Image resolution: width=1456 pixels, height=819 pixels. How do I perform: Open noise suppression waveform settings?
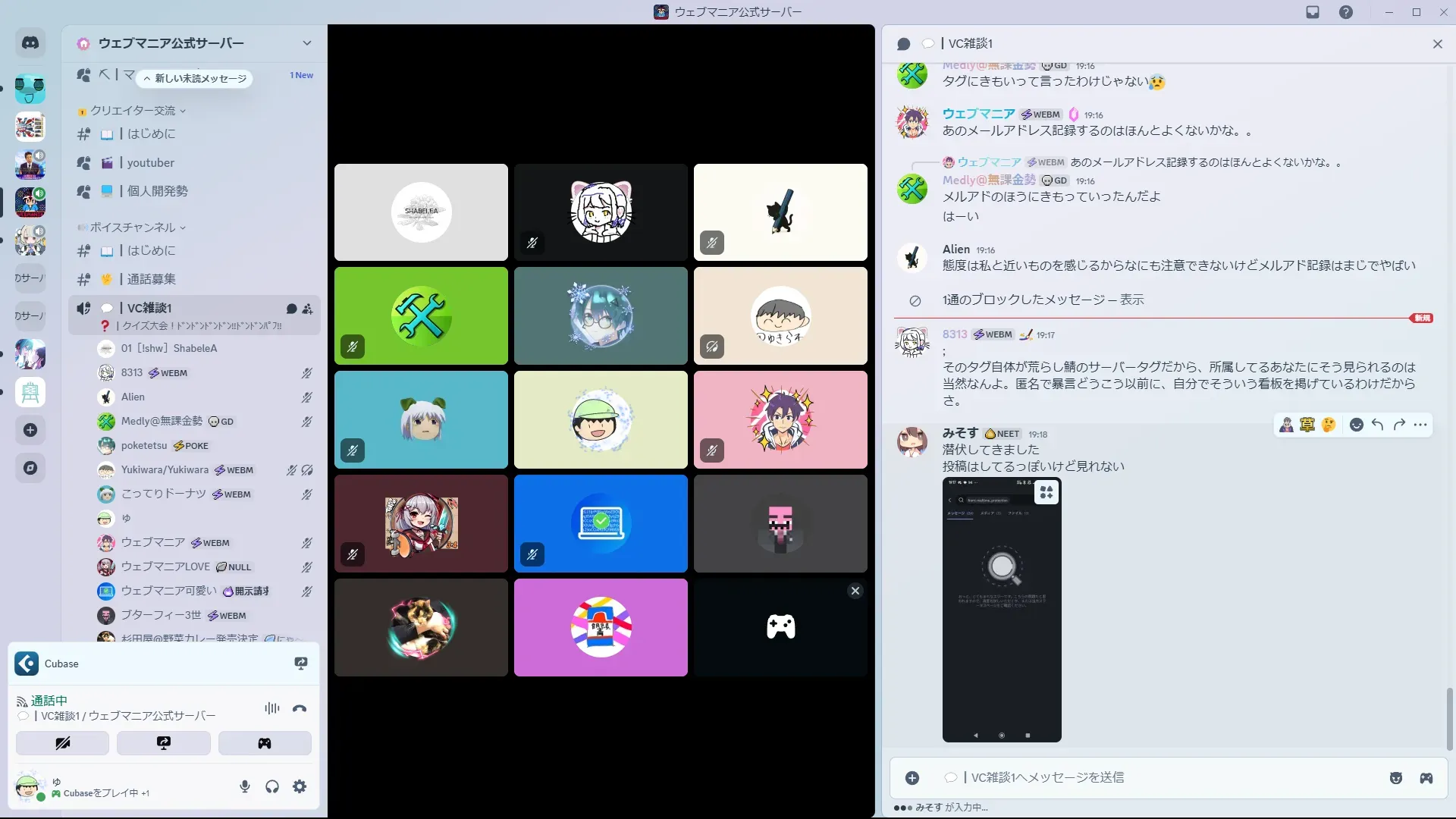(271, 708)
